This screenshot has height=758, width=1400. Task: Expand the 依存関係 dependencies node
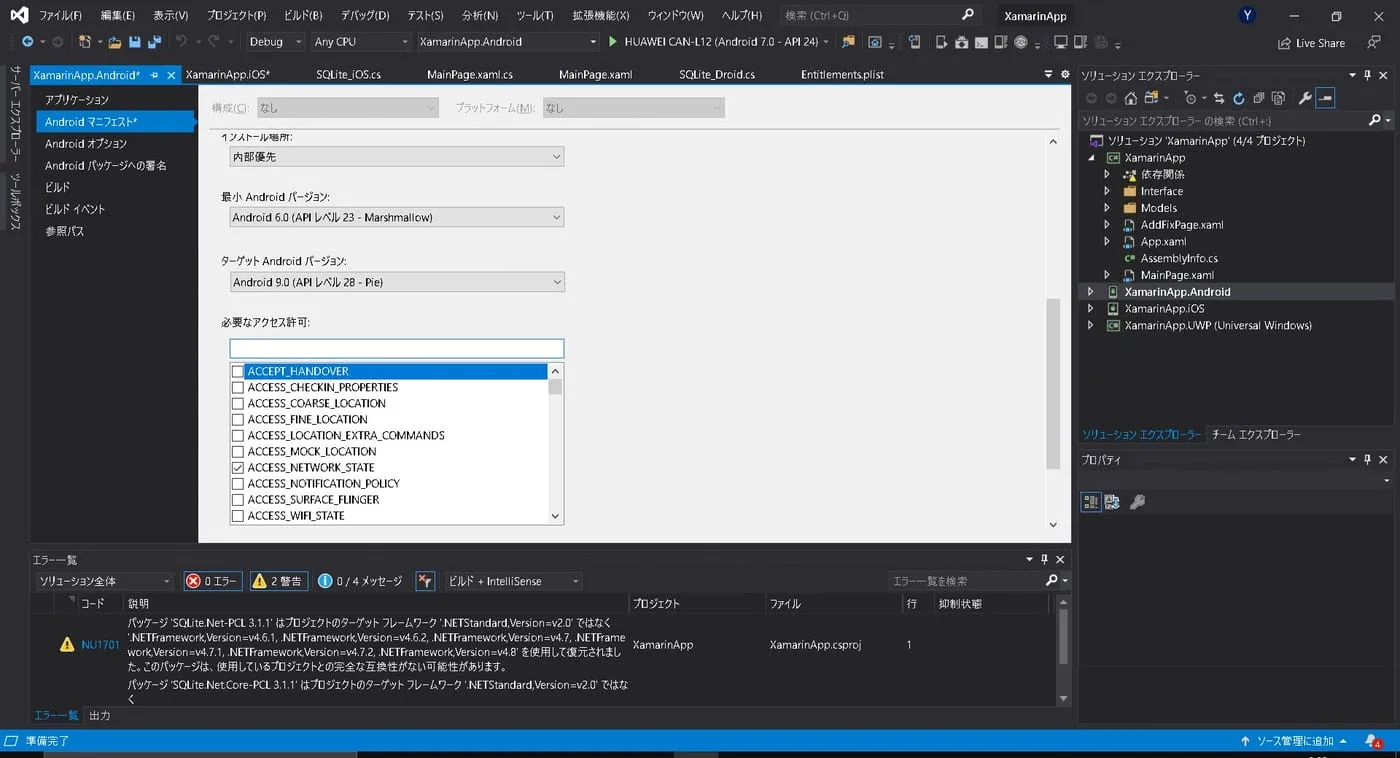pyautogui.click(x=1107, y=174)
